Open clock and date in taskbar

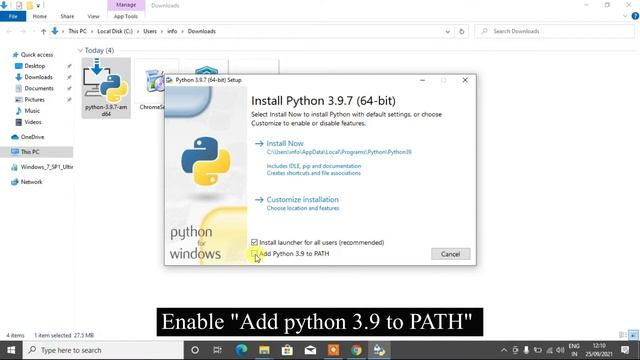pos(599,350)
